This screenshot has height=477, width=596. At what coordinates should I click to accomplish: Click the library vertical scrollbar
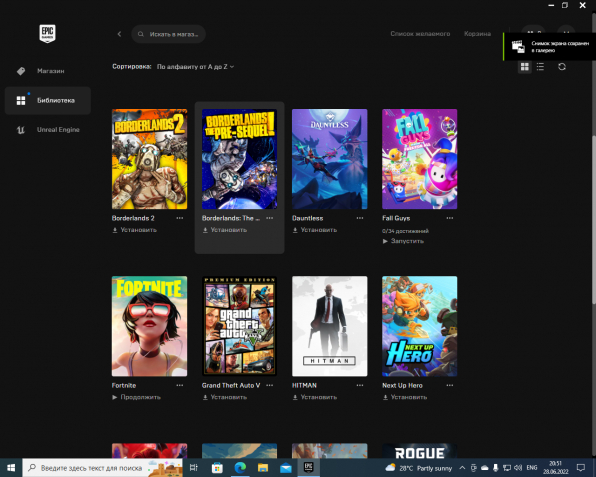click(x=593, y=219)
